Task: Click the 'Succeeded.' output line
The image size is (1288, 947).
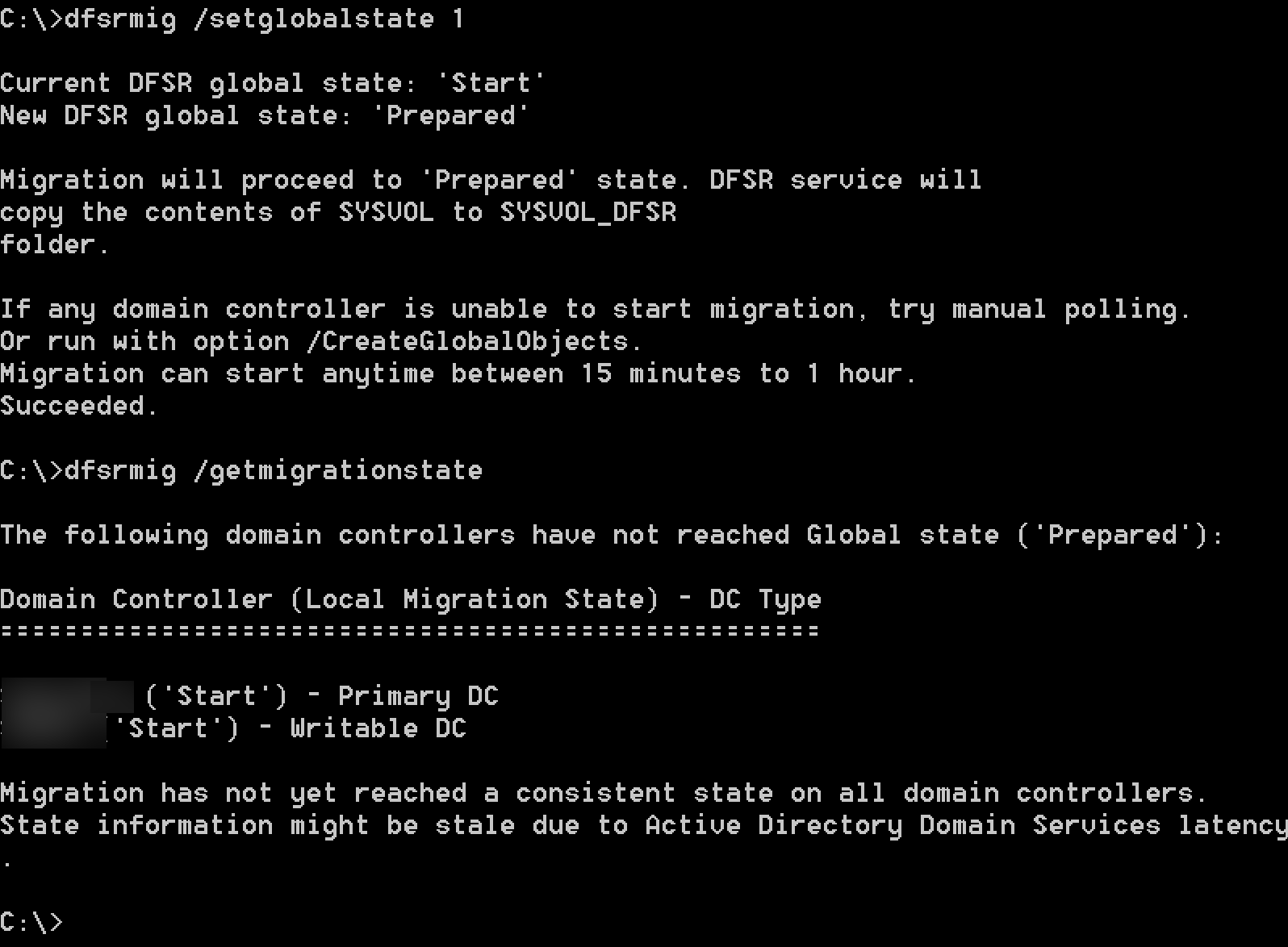Action: [78, 406]
